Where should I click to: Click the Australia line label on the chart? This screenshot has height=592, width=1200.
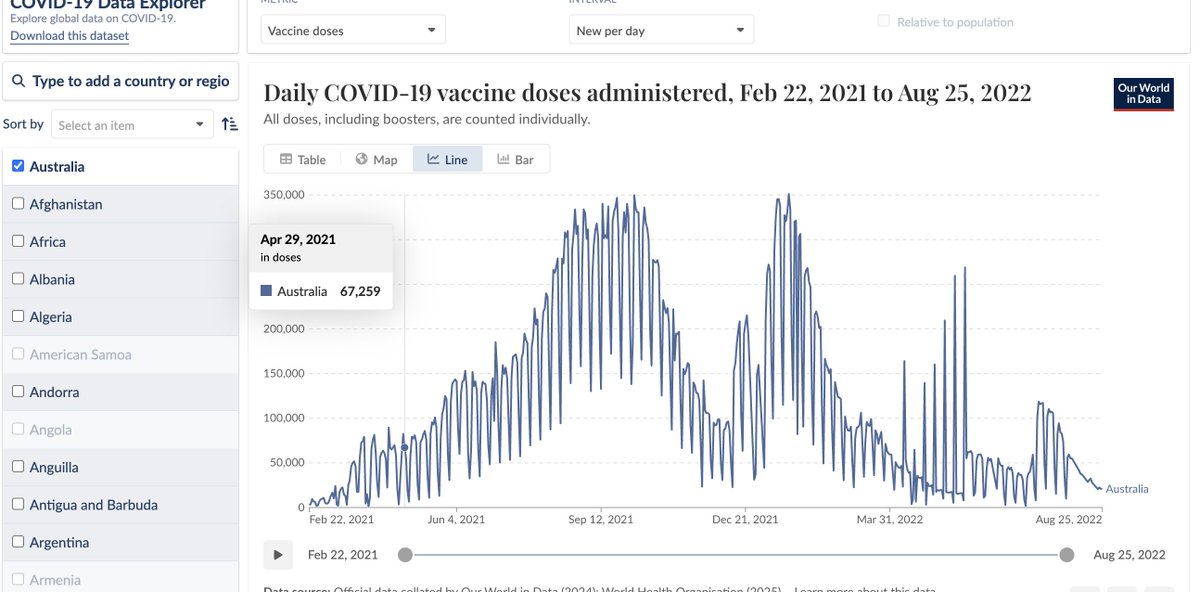(x=1127, y=489)
